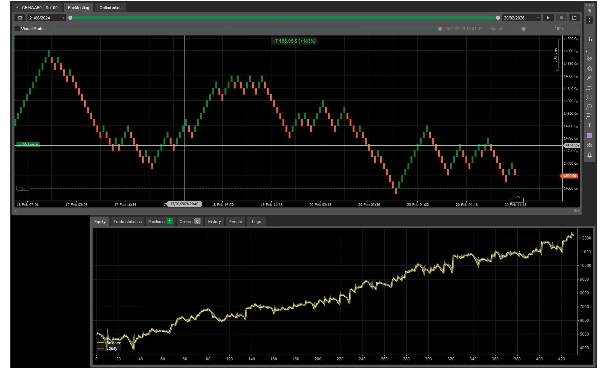Click the chart's horizontal scrollbar
This screenshot has width=600, height=368.
pos(297,211)
